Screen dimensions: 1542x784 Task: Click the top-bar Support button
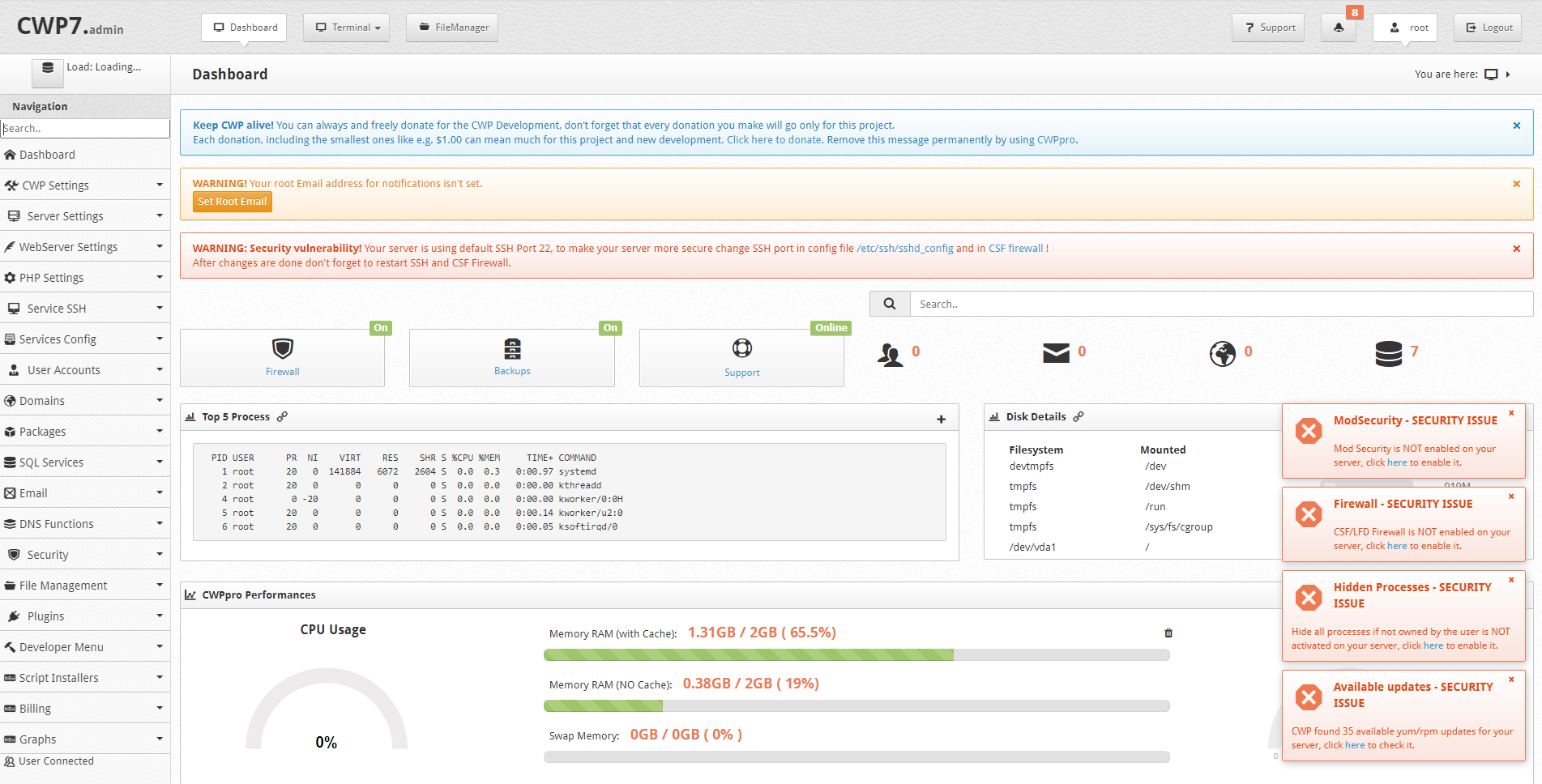coord(1269,28)
